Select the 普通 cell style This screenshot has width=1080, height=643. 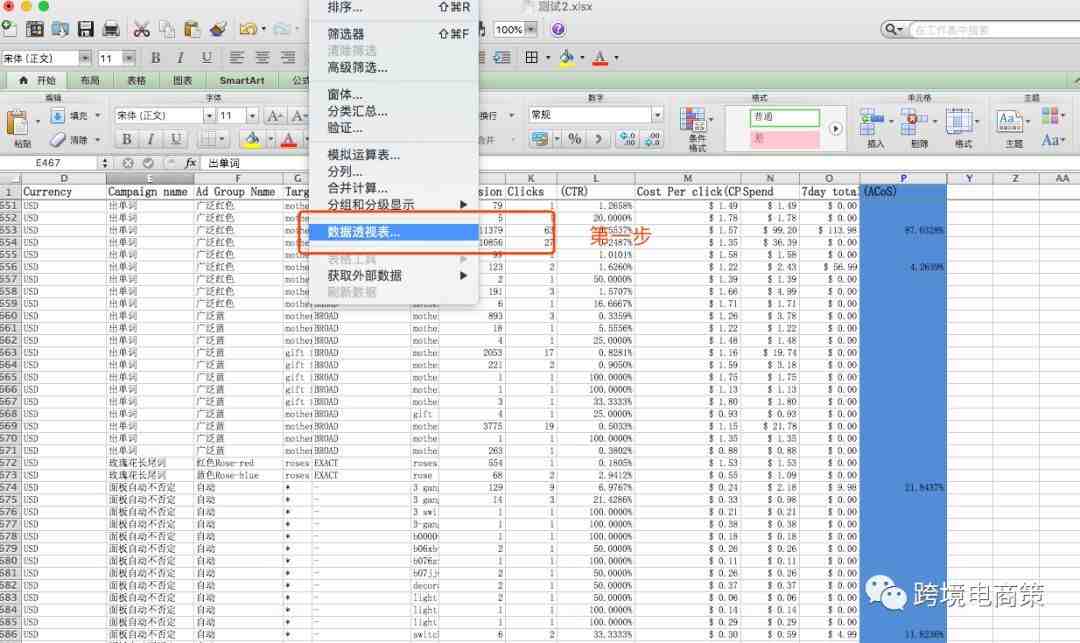(785, 117)
